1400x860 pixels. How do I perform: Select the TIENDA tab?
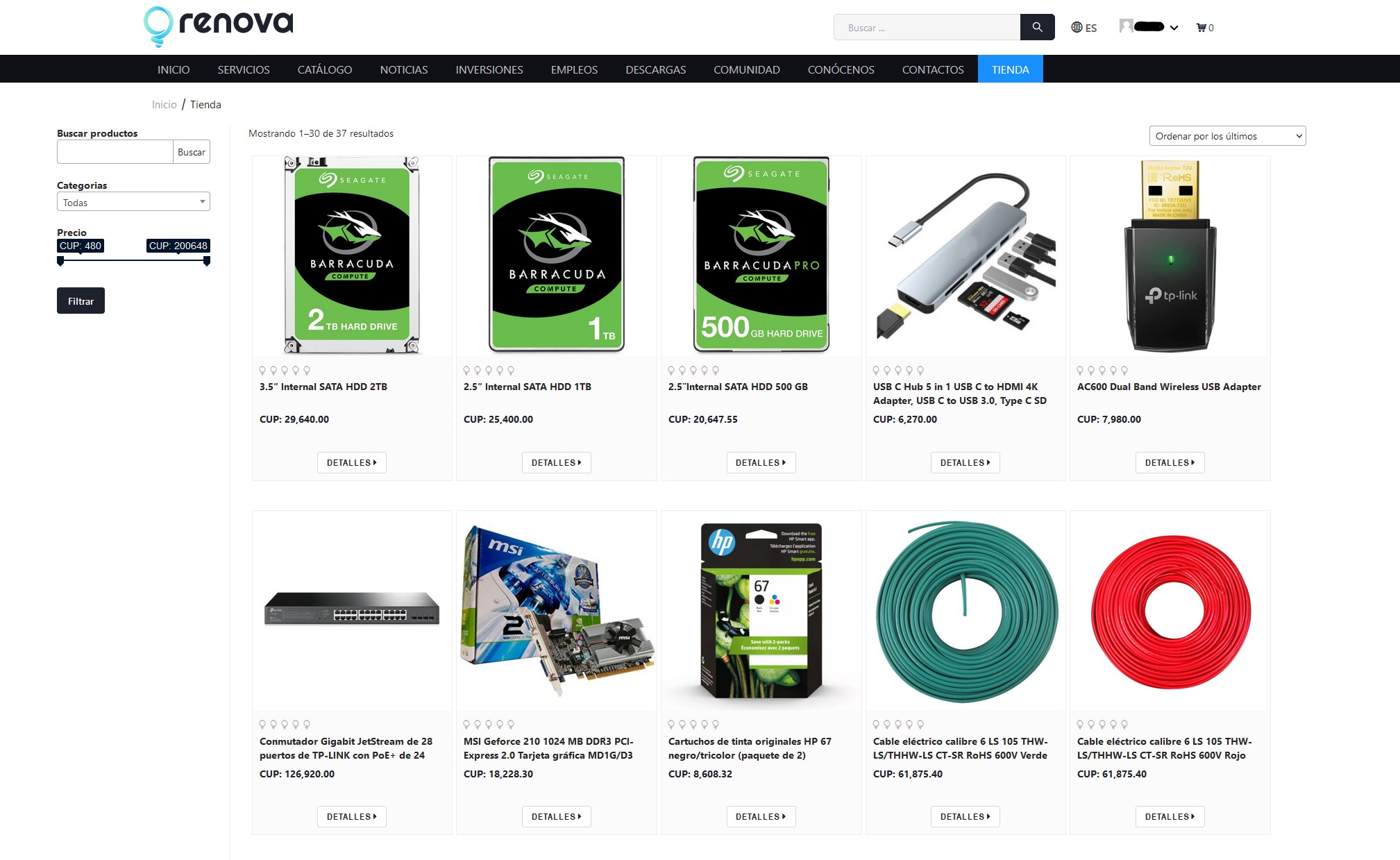(1010, 69)
